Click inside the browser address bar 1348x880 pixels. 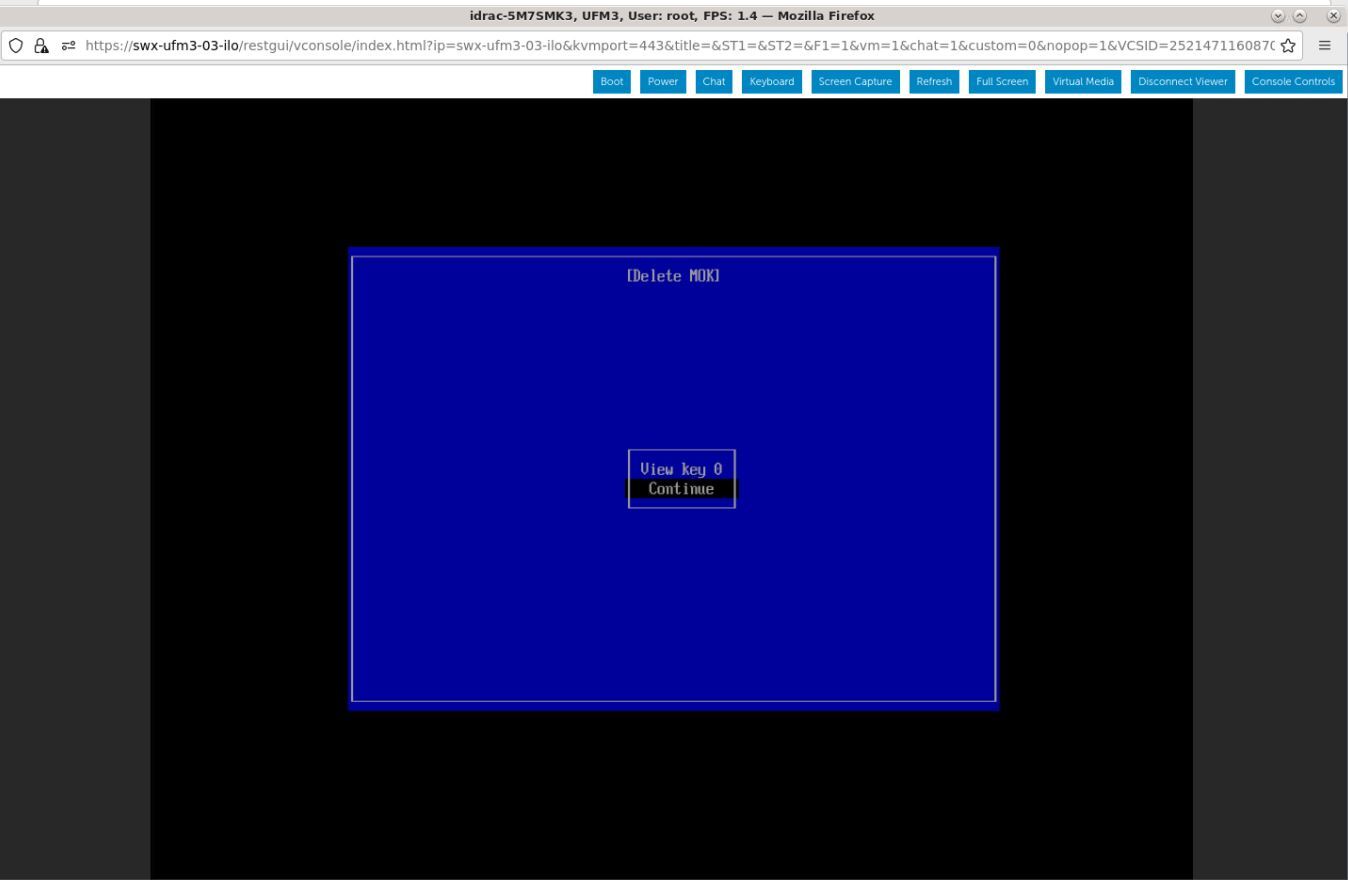click(600, 45)
